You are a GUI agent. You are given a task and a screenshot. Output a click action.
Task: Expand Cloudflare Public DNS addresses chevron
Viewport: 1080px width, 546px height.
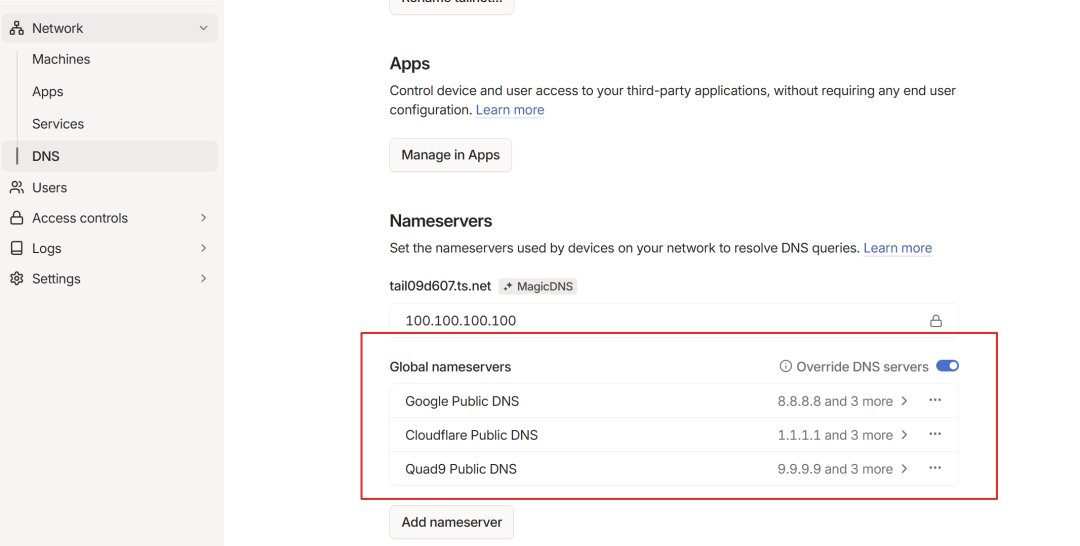pos(904,434)
